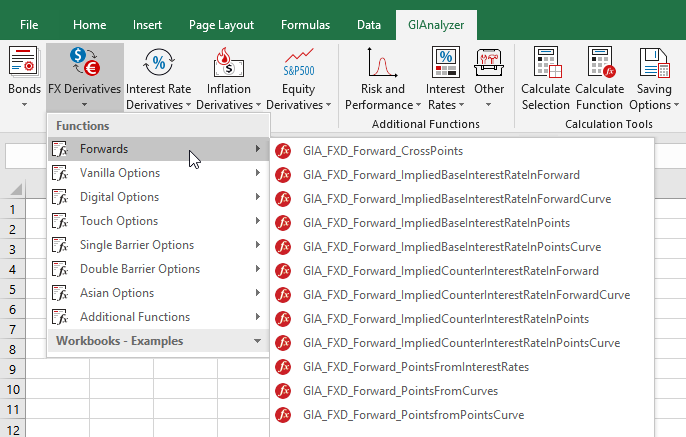Expand the Equity Derivatives dropdown arrow
Screen dimensions: 686x437
point(328,105)
